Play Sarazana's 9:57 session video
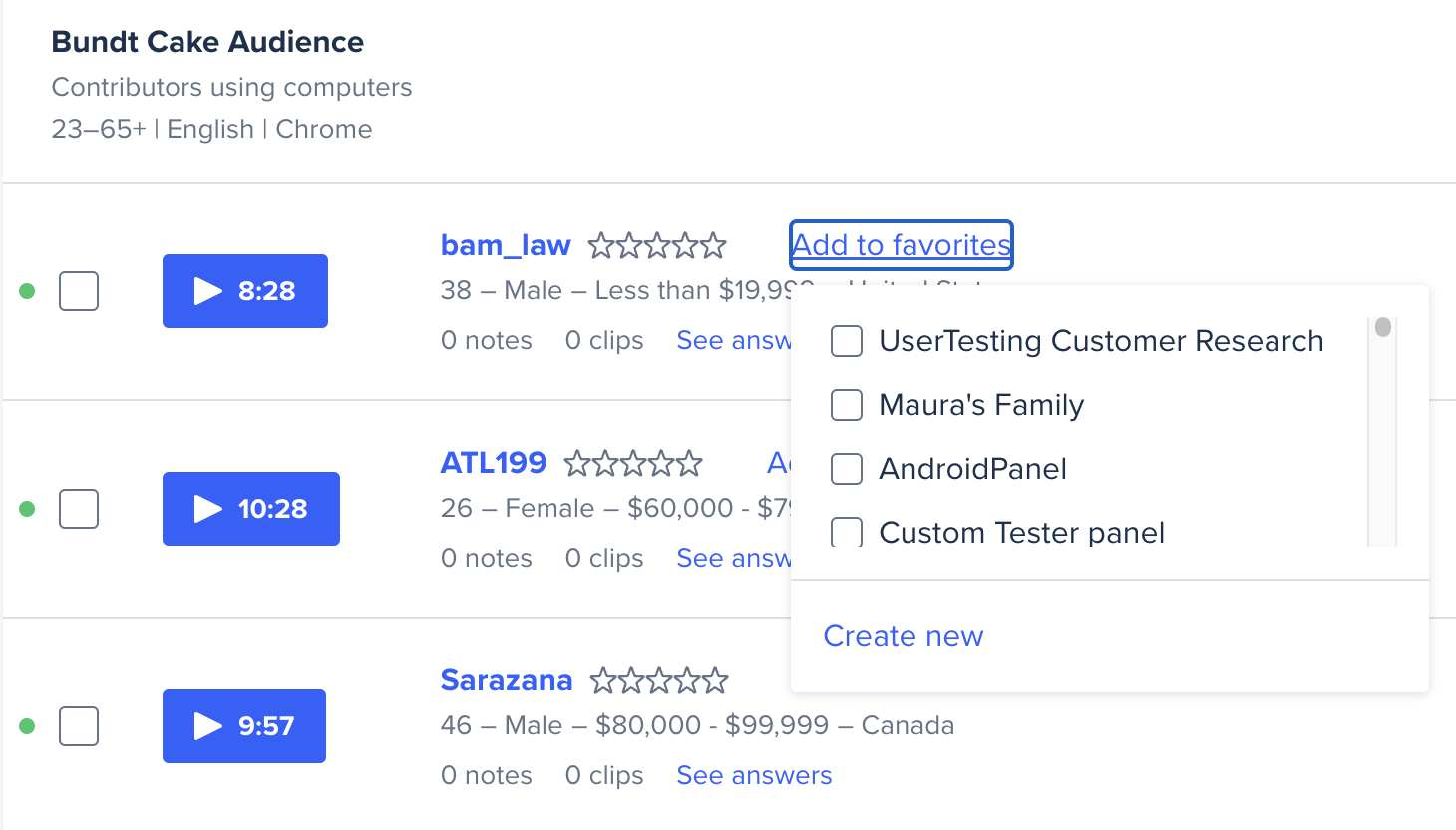 point(244,726)
